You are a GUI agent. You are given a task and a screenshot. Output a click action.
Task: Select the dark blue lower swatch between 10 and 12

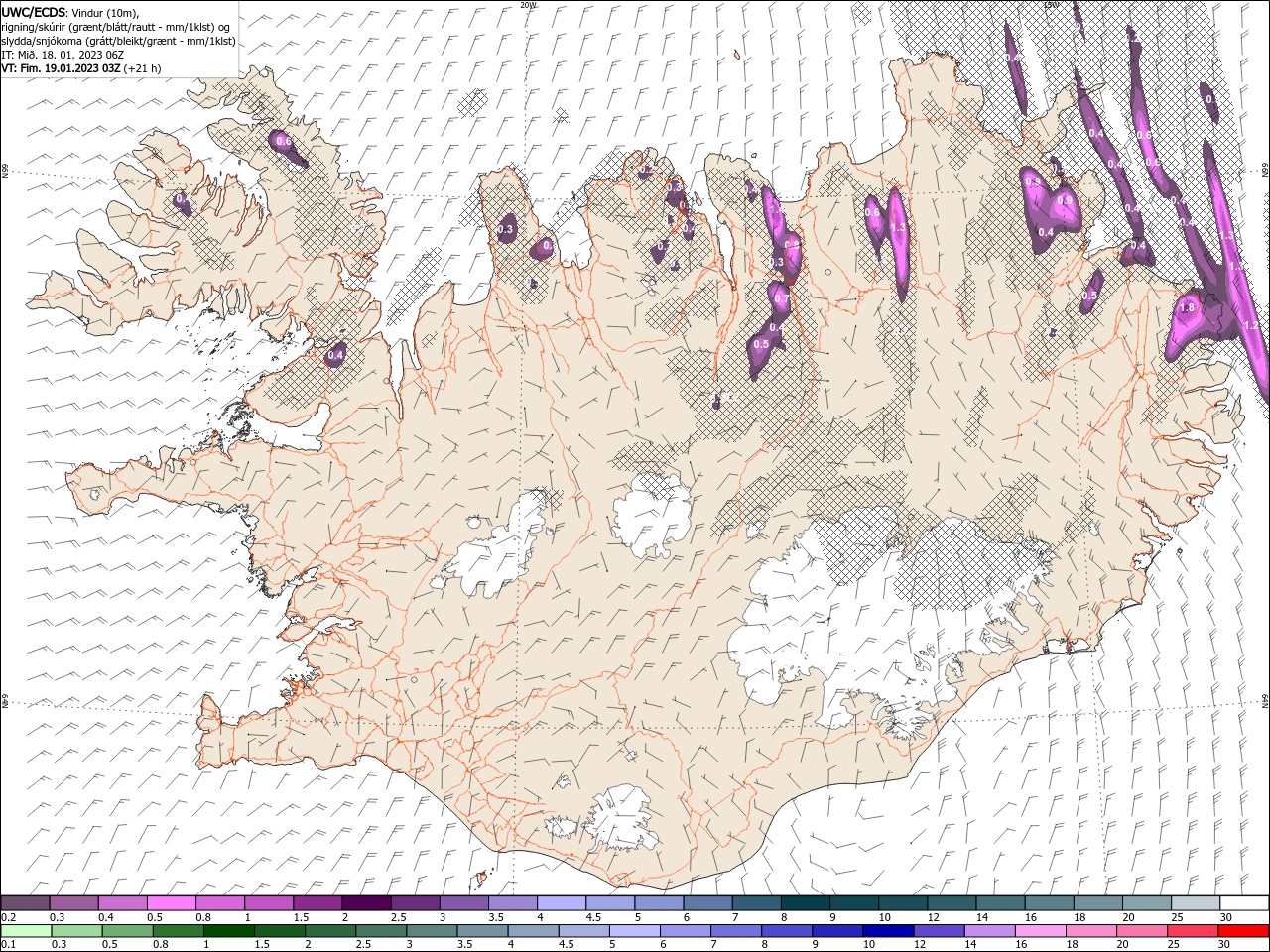(x=888, y=931)
